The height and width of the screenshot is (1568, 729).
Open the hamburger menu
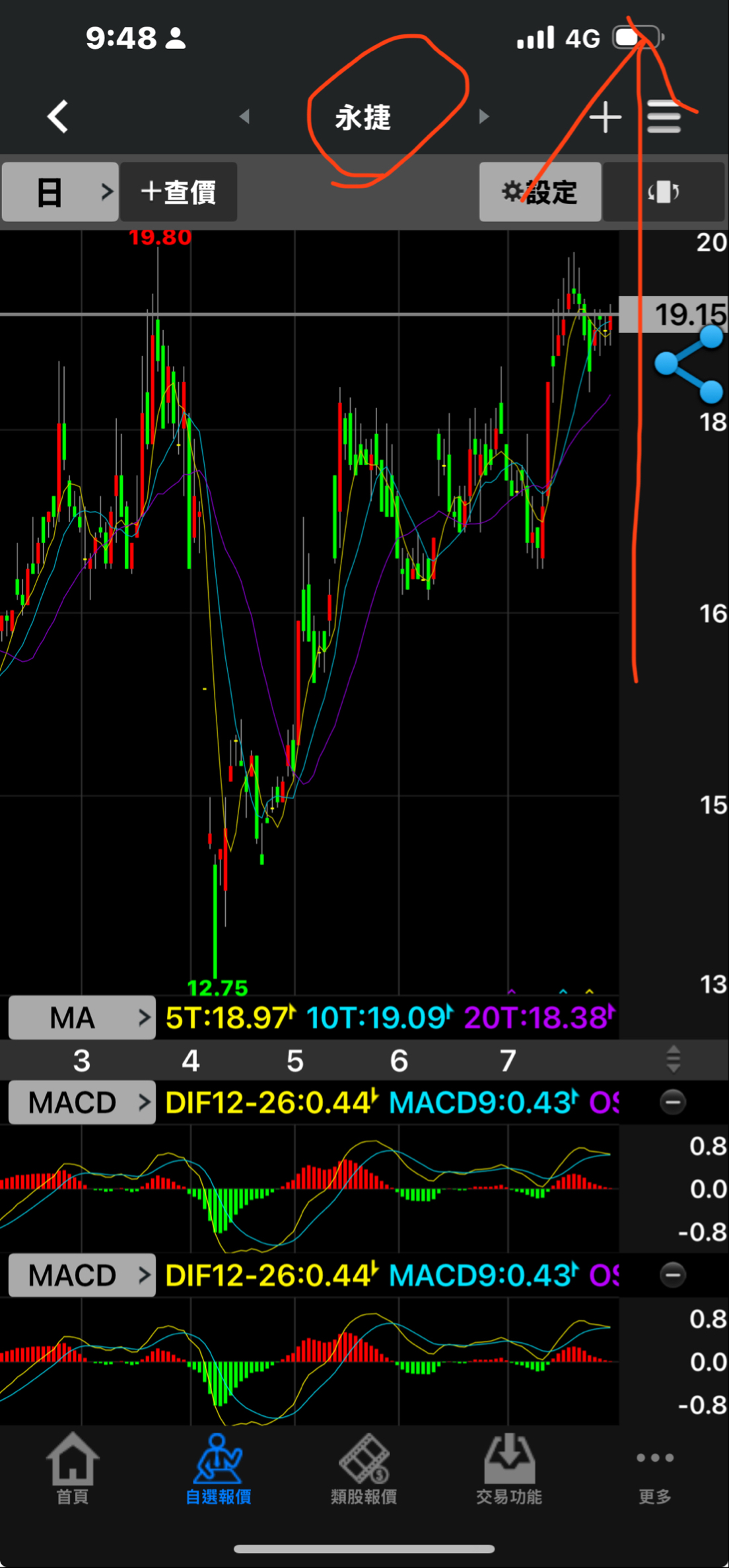[664, 117]
